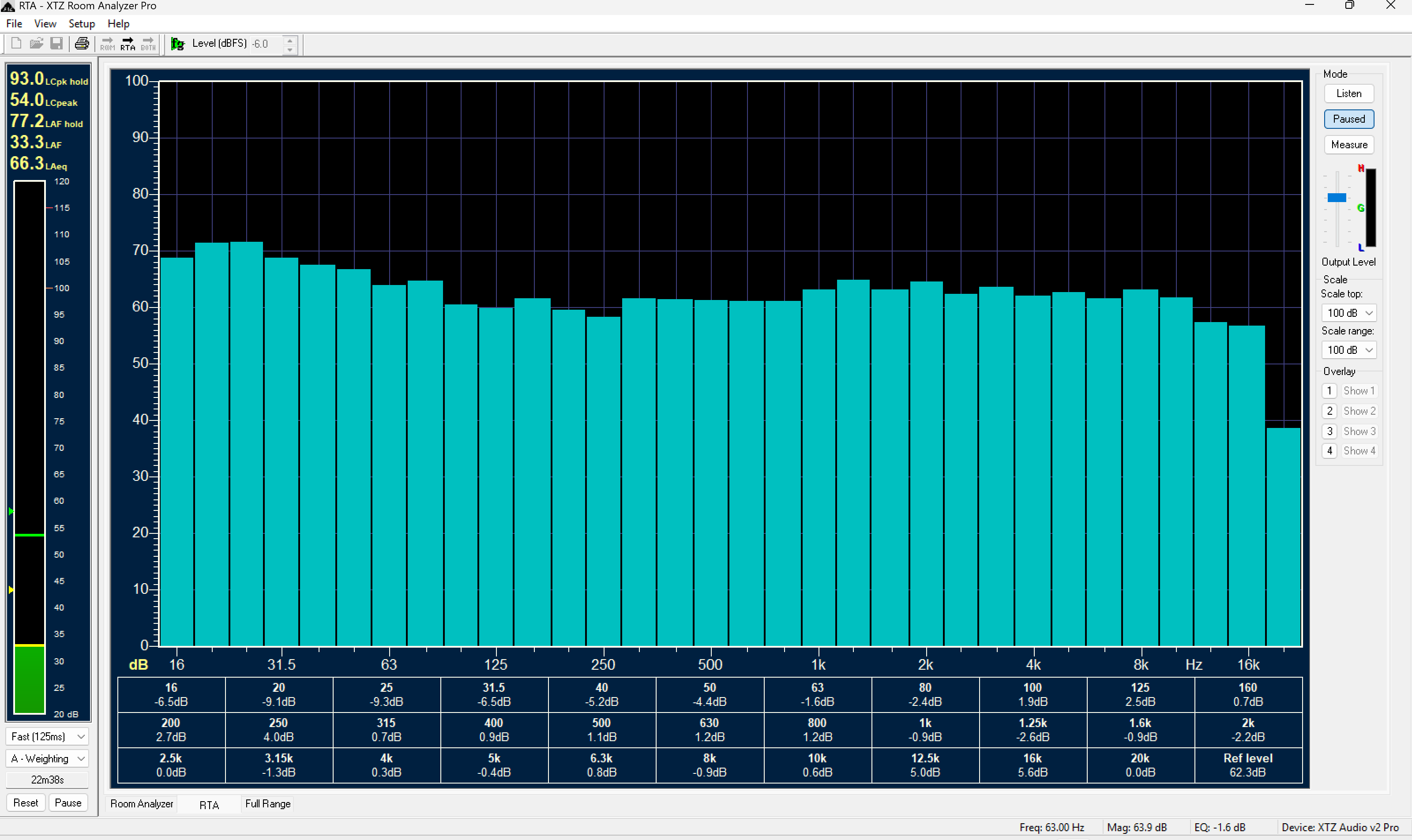The image size is (1412, 840).
Task: Store overlay slot 4
Action: click(x=1329, y=450)
